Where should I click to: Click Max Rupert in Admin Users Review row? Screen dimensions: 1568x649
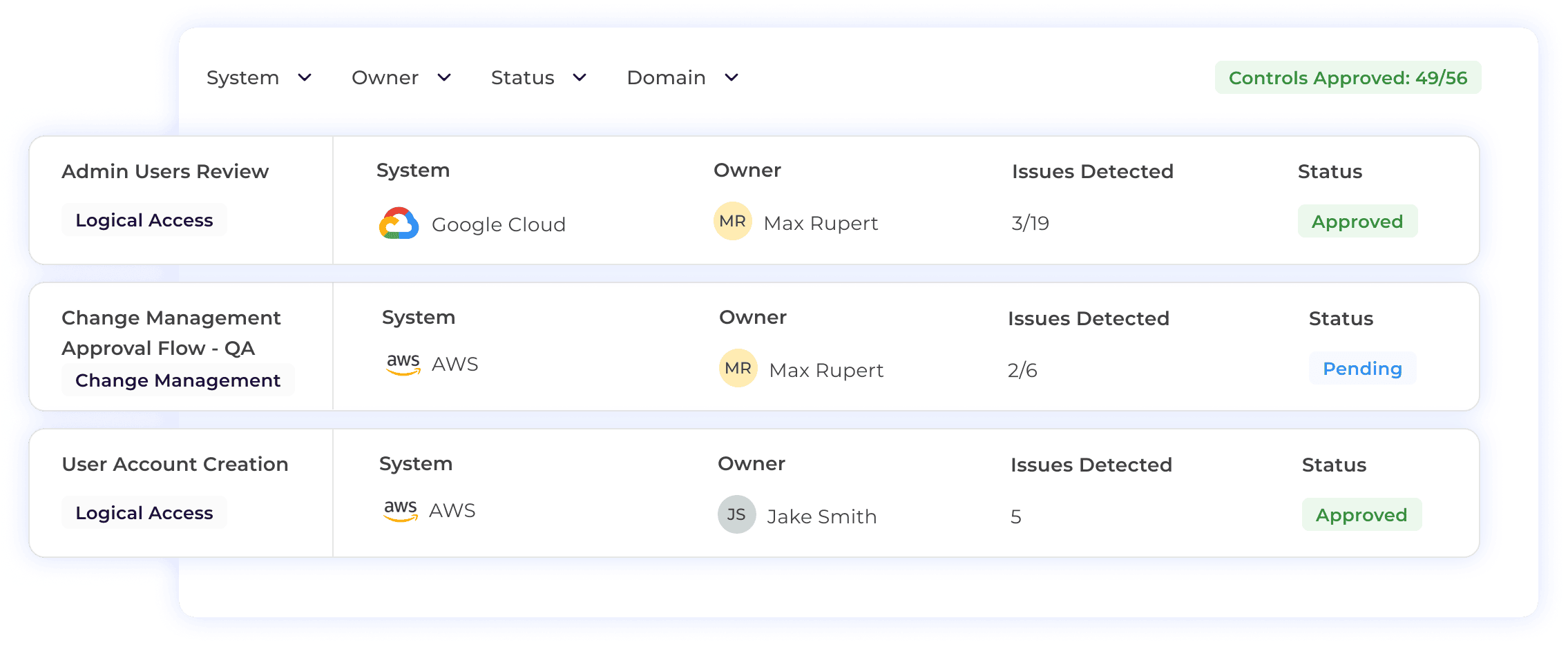tap(821, 223)
